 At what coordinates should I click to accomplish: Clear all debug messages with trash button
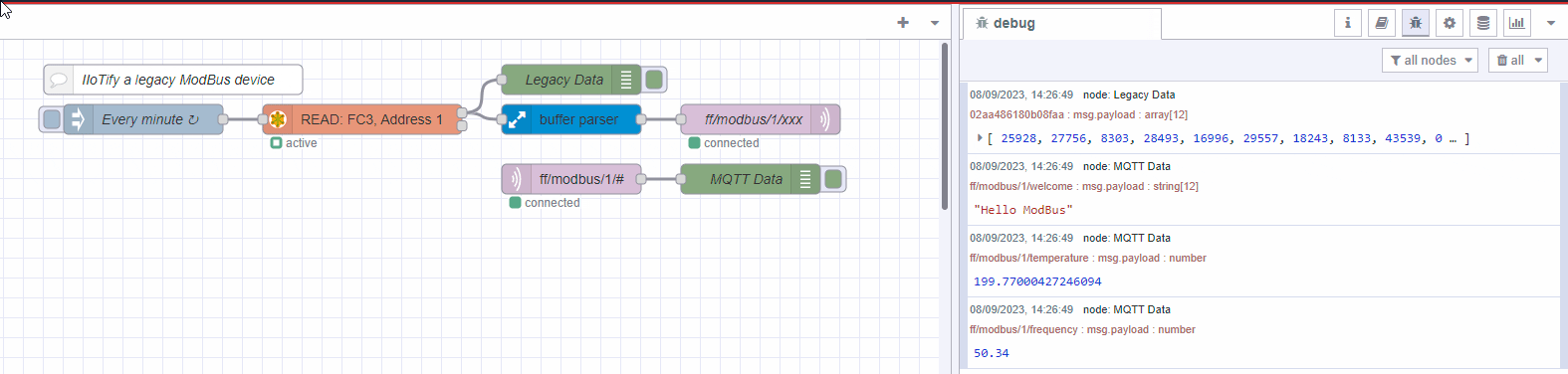(1510, 61)
